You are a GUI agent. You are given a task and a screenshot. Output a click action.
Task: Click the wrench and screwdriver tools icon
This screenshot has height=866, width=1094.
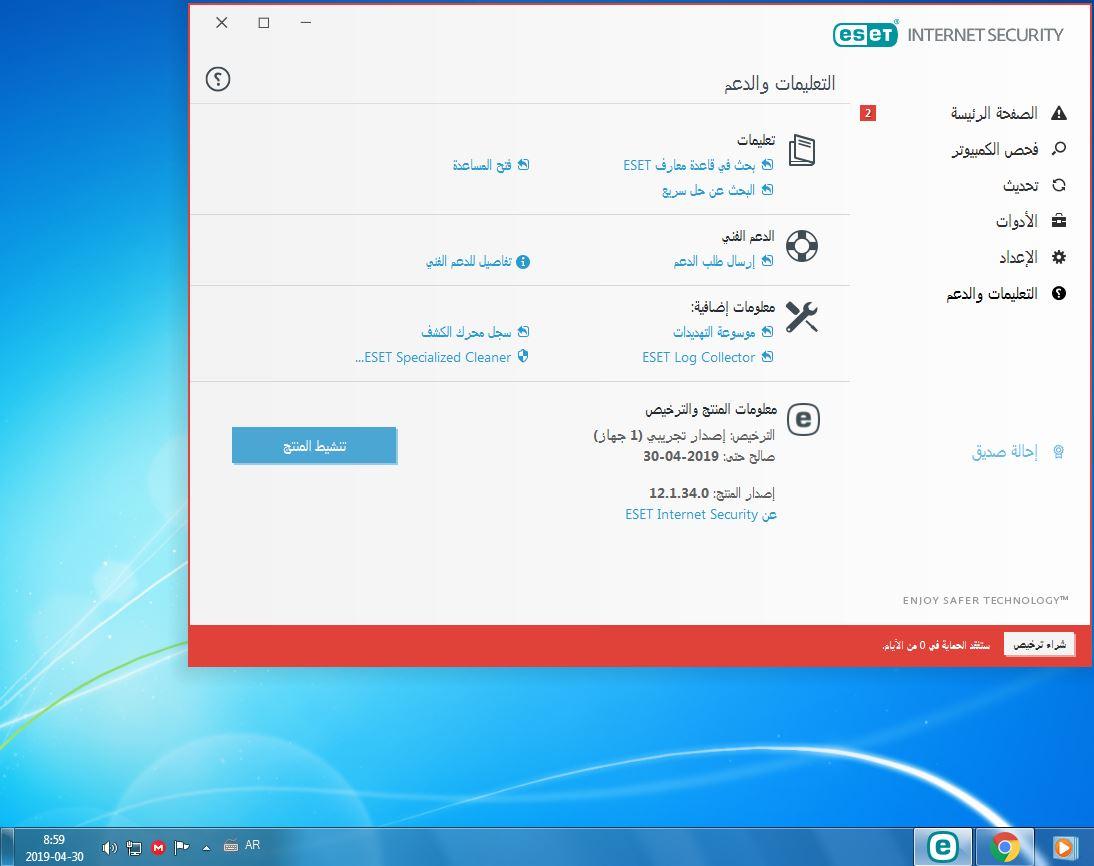point(802,317)
